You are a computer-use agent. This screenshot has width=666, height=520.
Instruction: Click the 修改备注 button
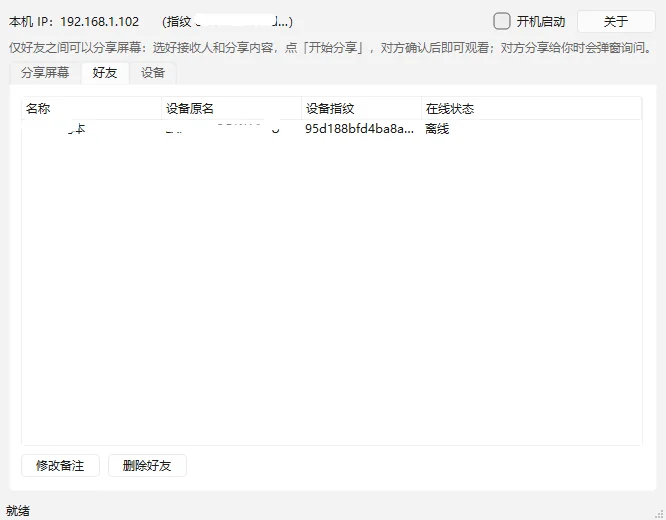click(x=60, y=466)
